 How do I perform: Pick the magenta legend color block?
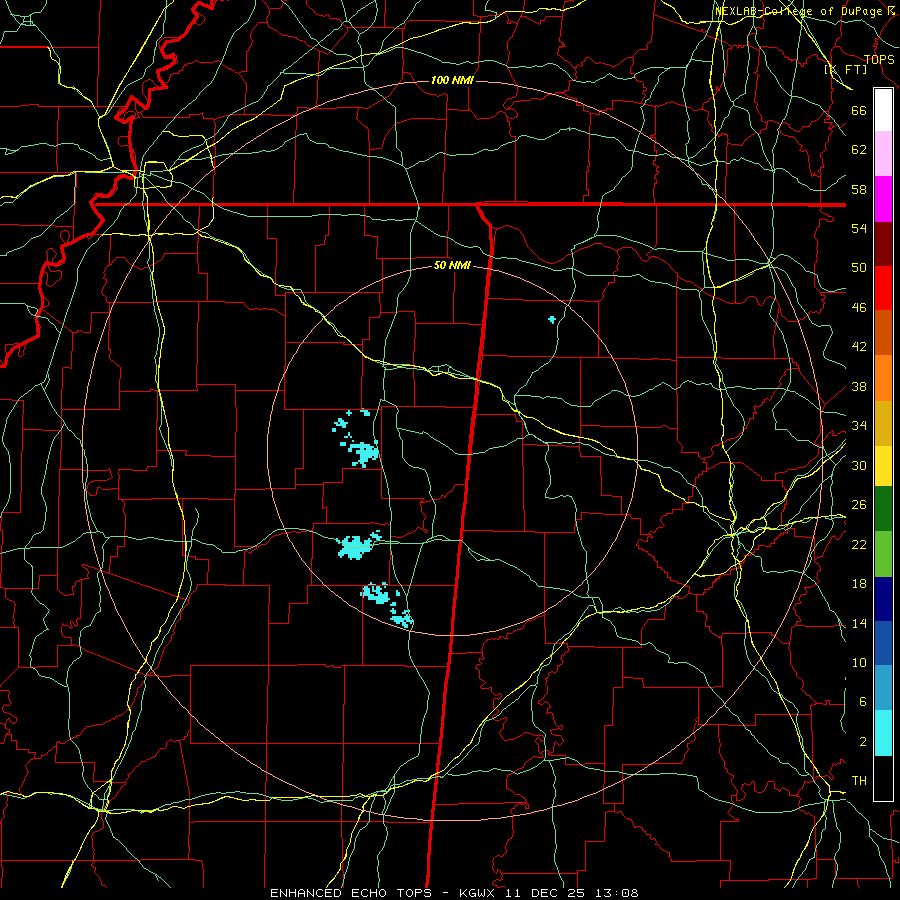(x=883, y=199)
